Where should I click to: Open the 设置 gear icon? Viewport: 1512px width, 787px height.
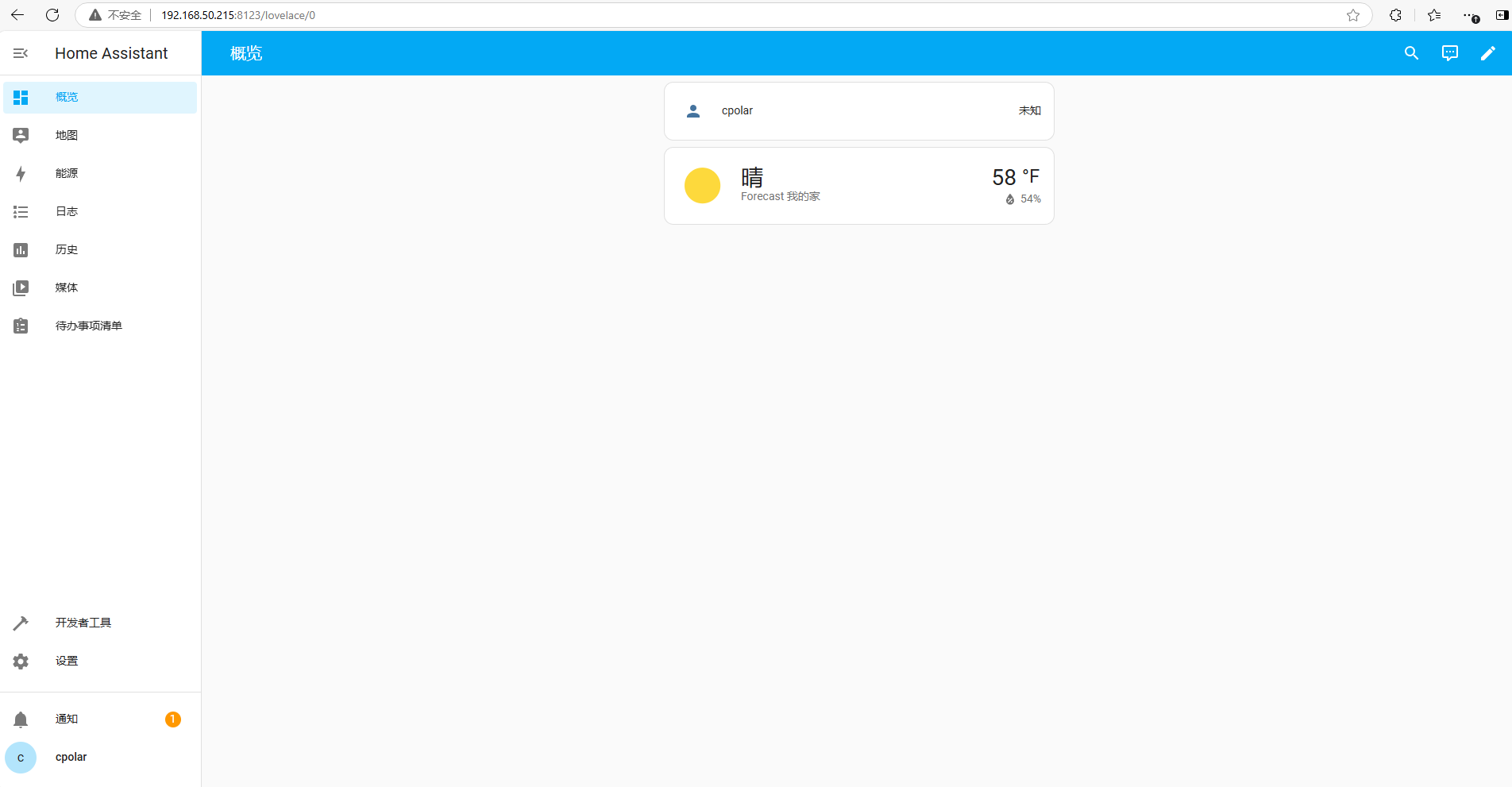pos(21,661)
